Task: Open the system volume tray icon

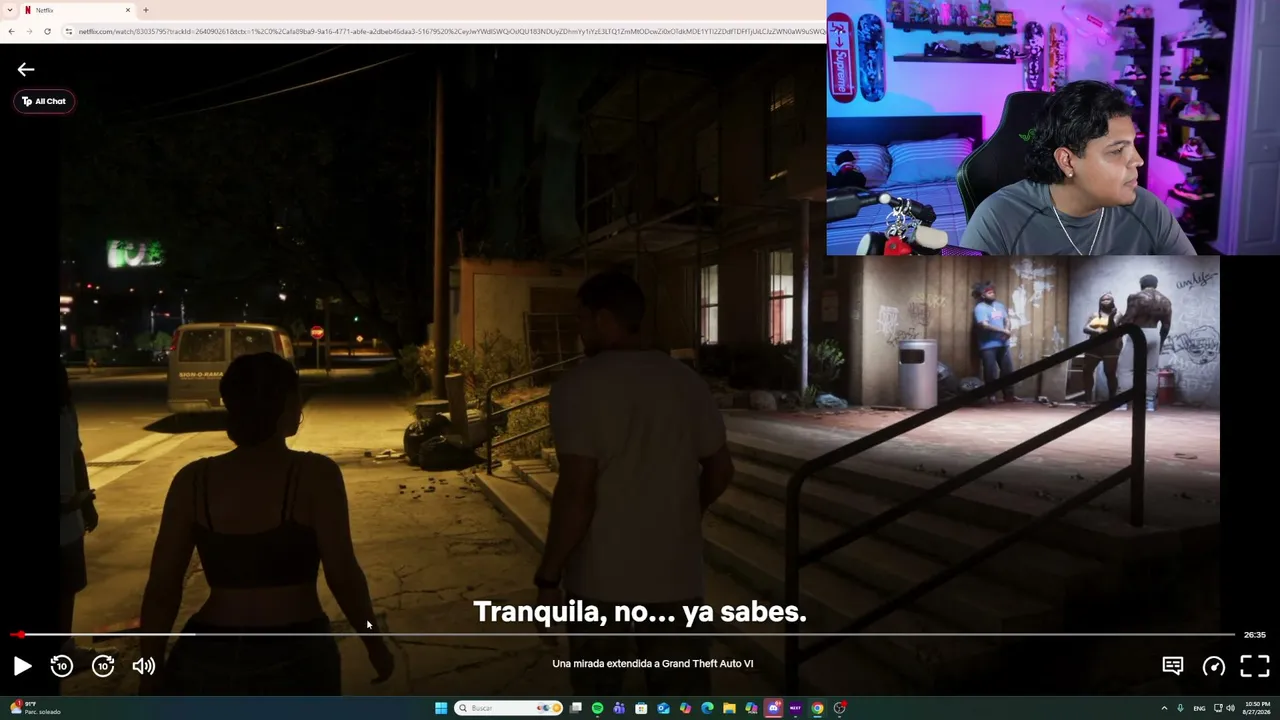Action: pyautogui.click(x=1230, y=708)
